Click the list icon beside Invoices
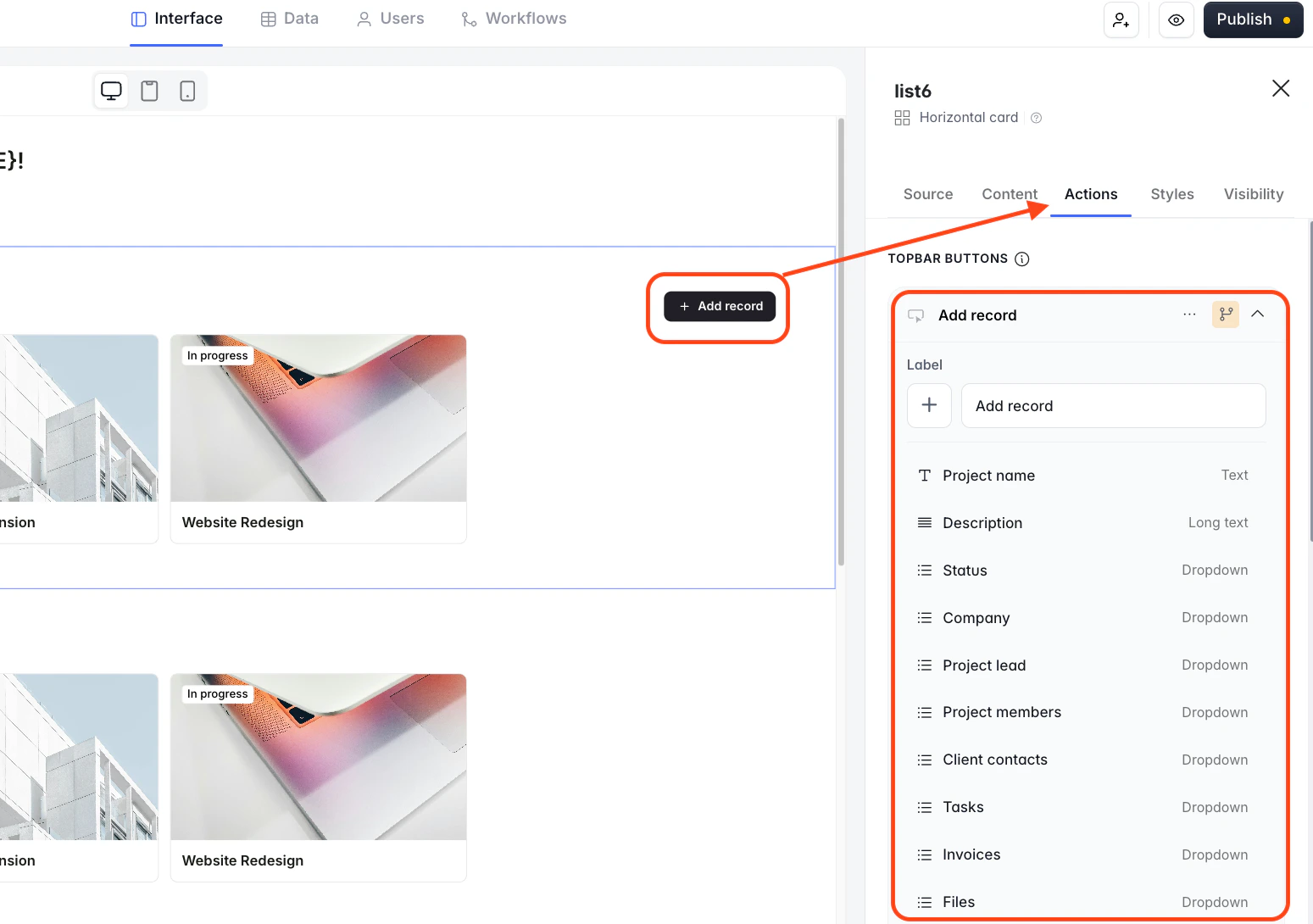 (925, 854)
